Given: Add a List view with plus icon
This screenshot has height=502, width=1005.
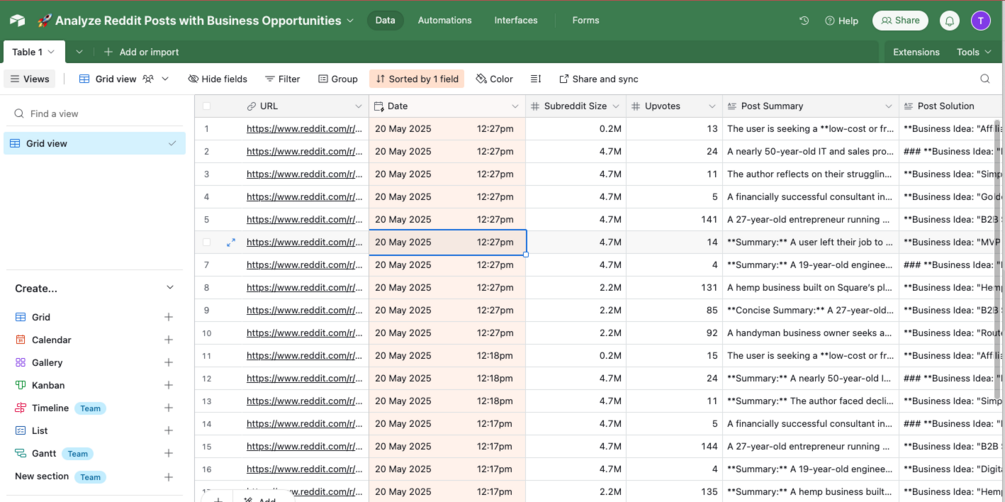Looking at the screenshot, I should click(x=169, y=431).
